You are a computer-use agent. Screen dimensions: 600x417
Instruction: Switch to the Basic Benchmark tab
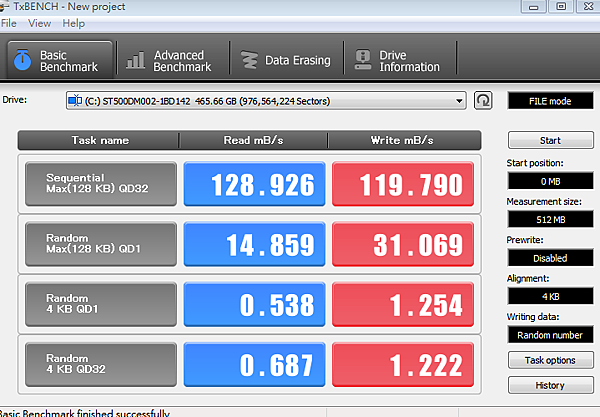[60, 60]
